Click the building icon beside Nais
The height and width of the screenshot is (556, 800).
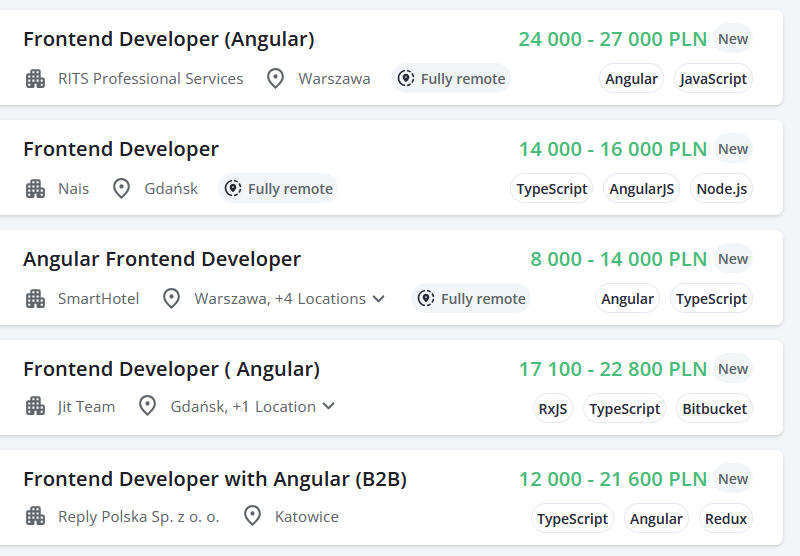36,188
